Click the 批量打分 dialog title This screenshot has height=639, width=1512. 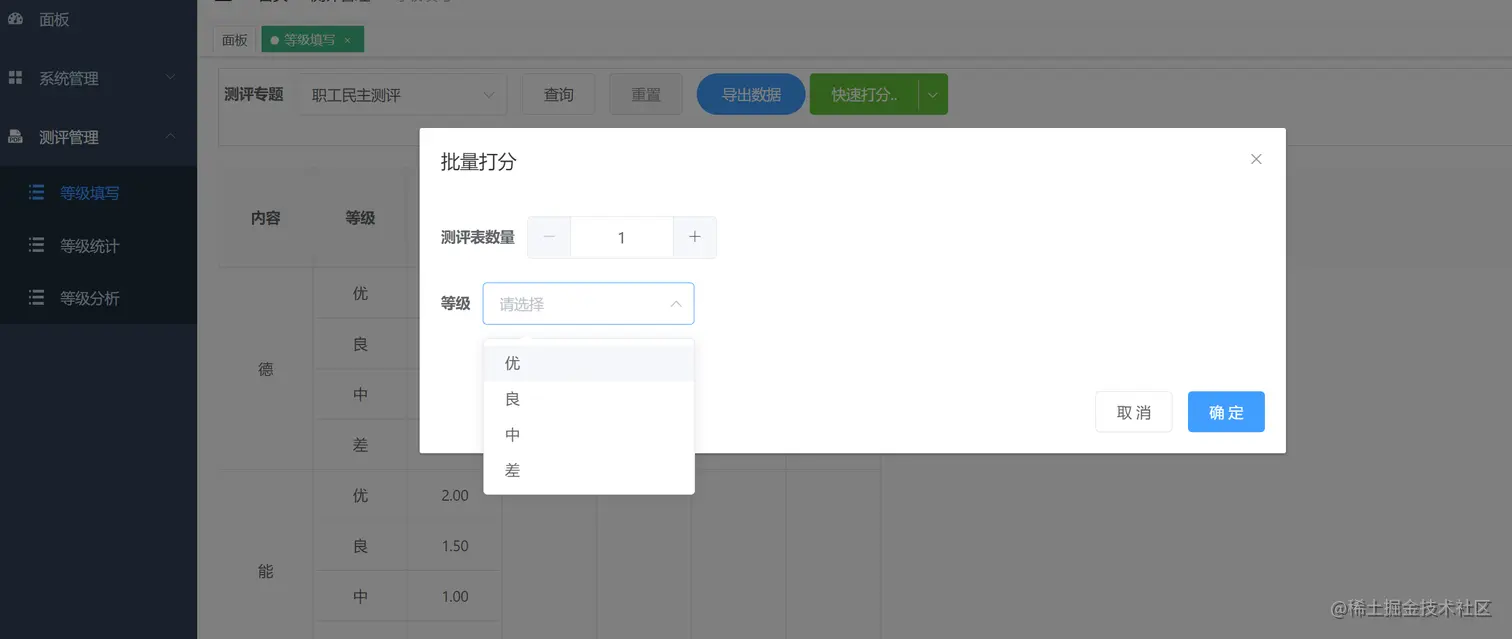[x=478, y=161]
